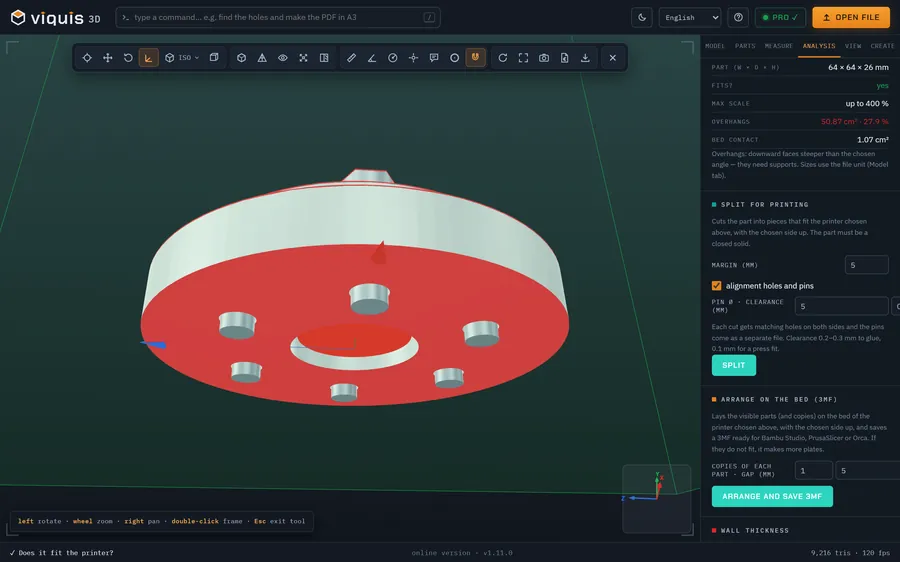Image resolution: width=900 pixels, height=562 pixels.
Task: Click the overlapping cubes projection icon
Action: (x=214, y=57)
